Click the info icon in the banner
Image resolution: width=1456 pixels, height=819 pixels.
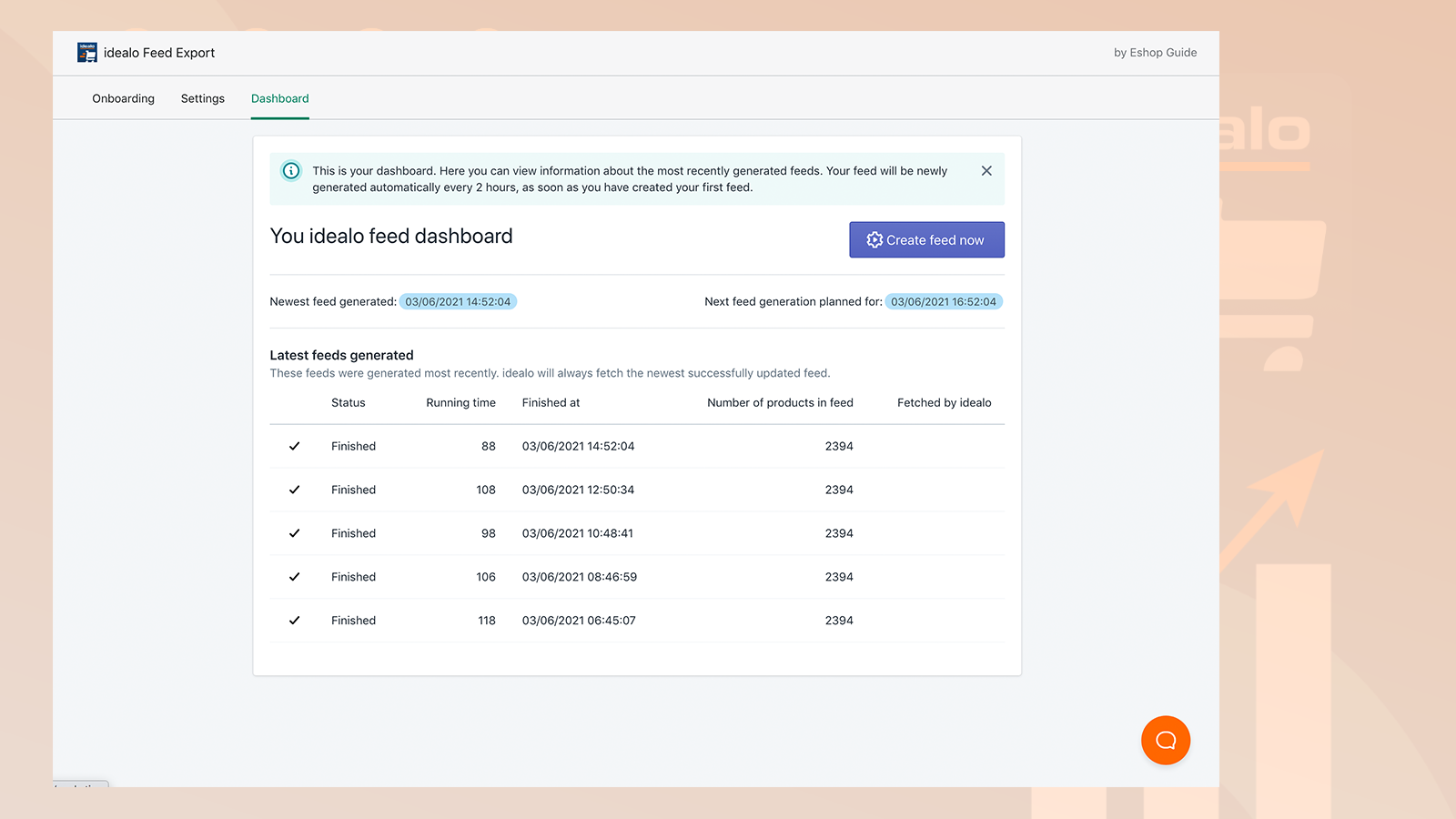point(291,171)
